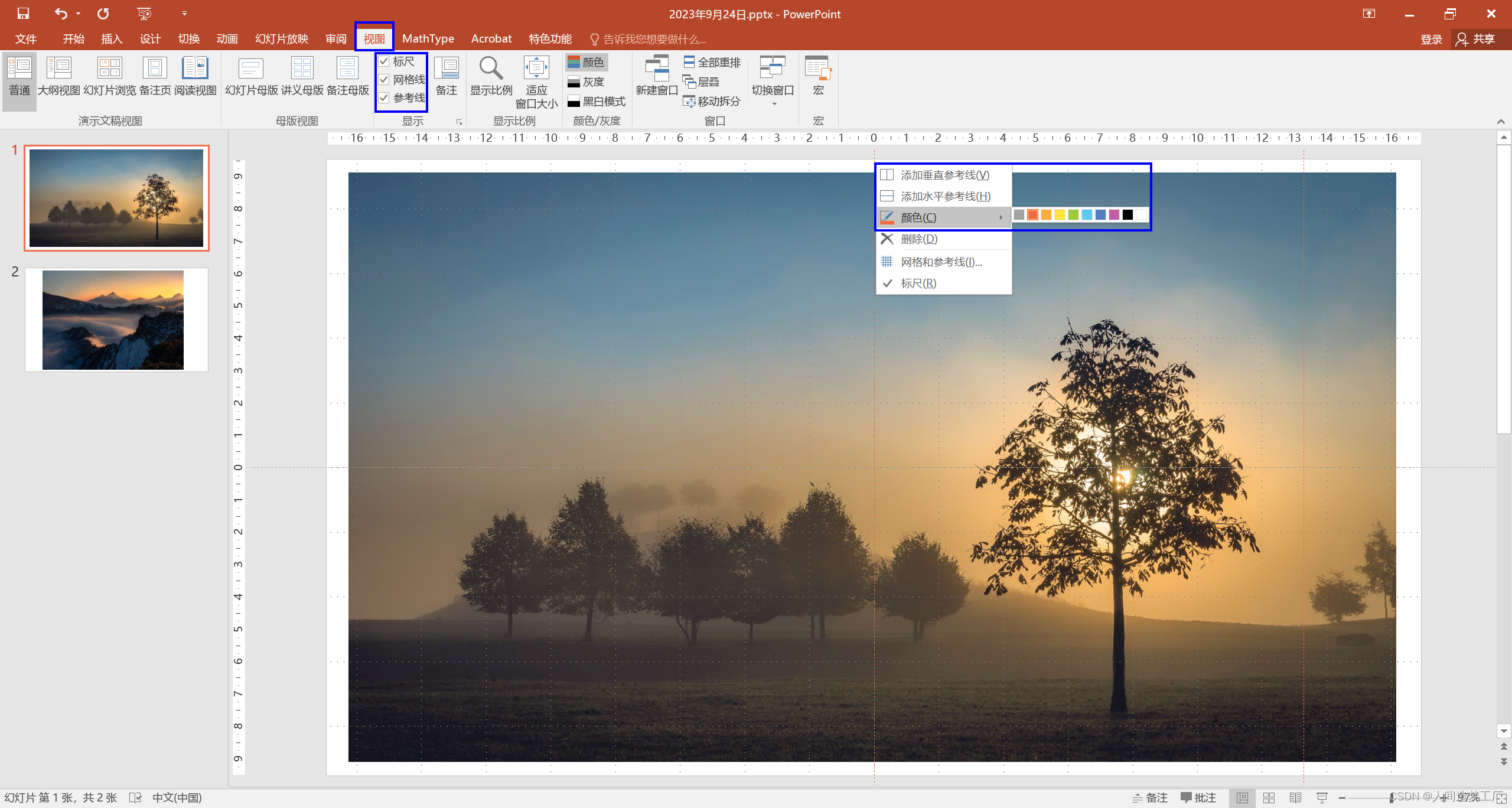The image size is (1512, 808).
Task: Disable the Guides (参考线) checkbox
Action: (384, 98)
